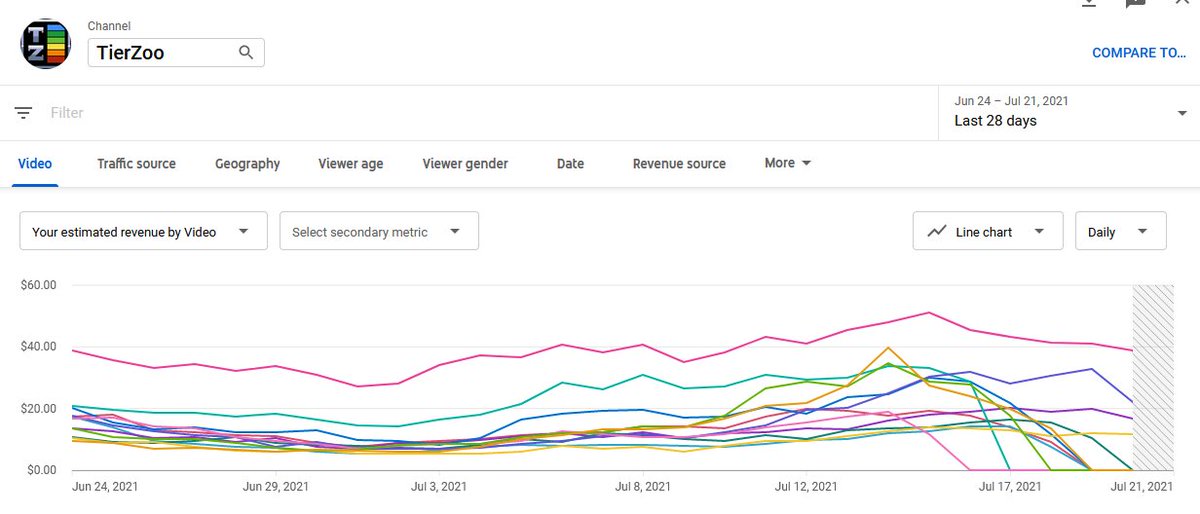
Task: Click the line chart icon
Action: [x=937, y=231]
